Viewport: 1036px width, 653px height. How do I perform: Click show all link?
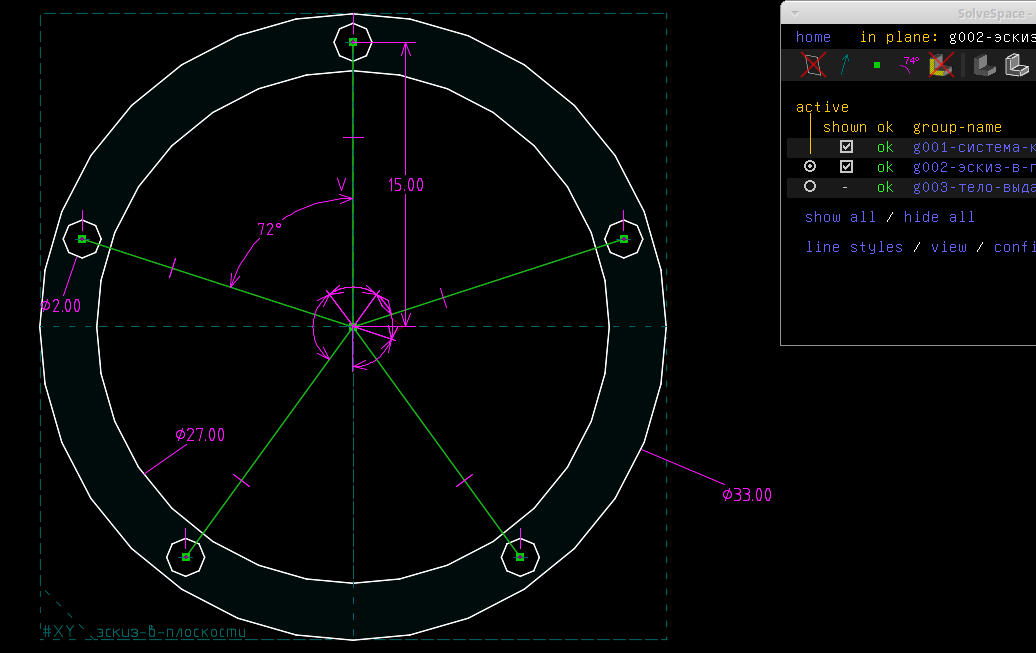pos(840,217)
